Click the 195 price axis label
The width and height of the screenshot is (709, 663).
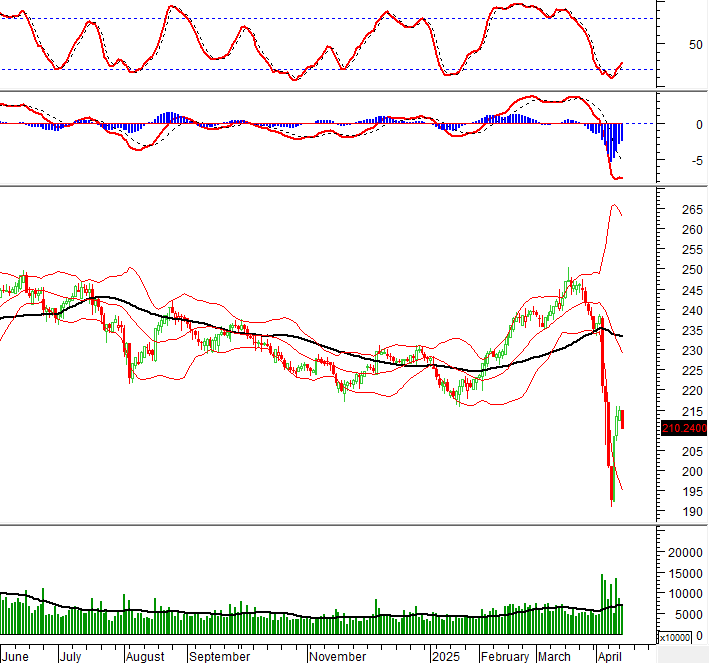coord(692,492)
